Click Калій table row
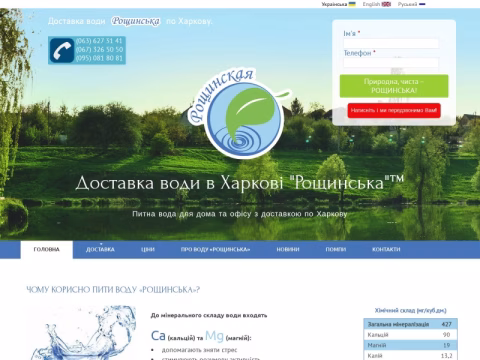This screenshot has width=480, height=360. [410, 355]
